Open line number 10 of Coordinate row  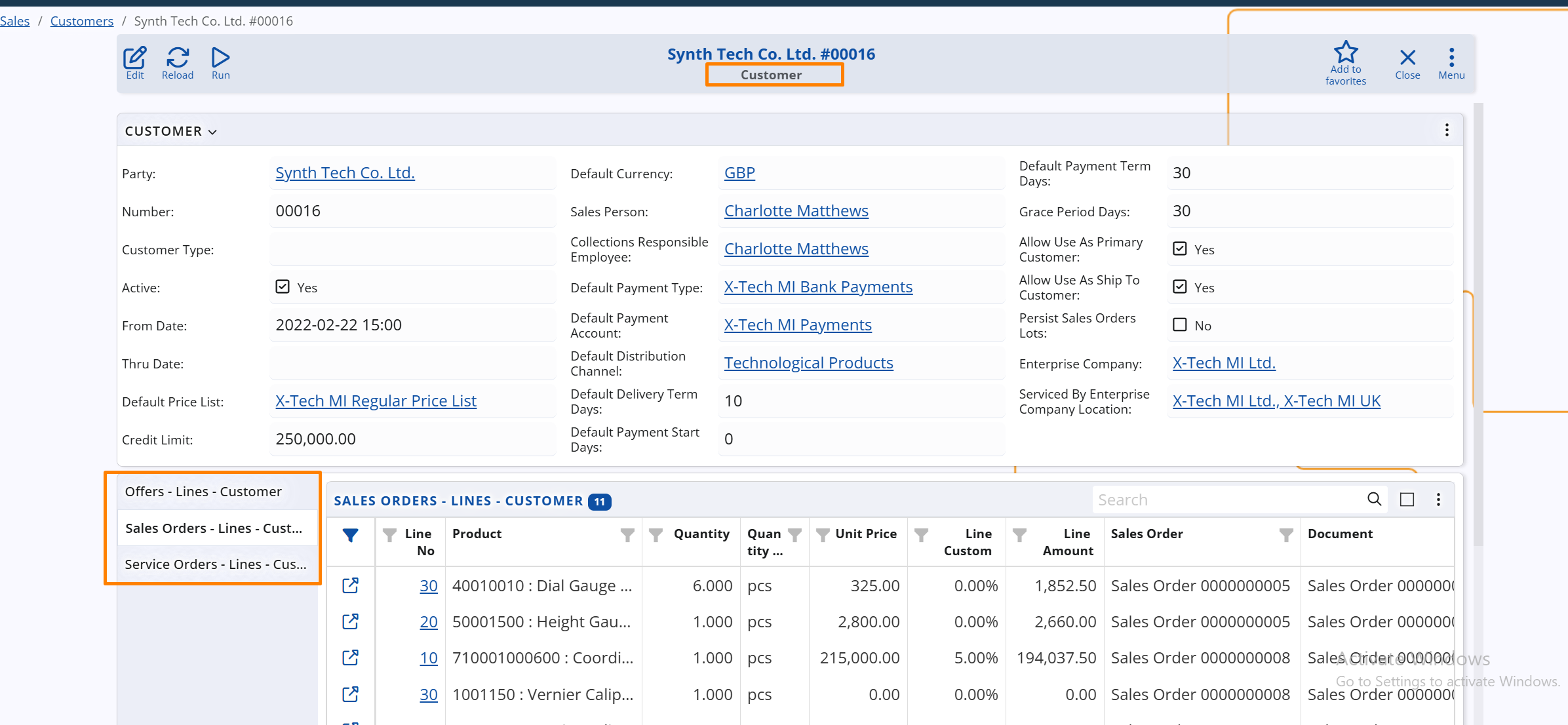click(429, 658)
